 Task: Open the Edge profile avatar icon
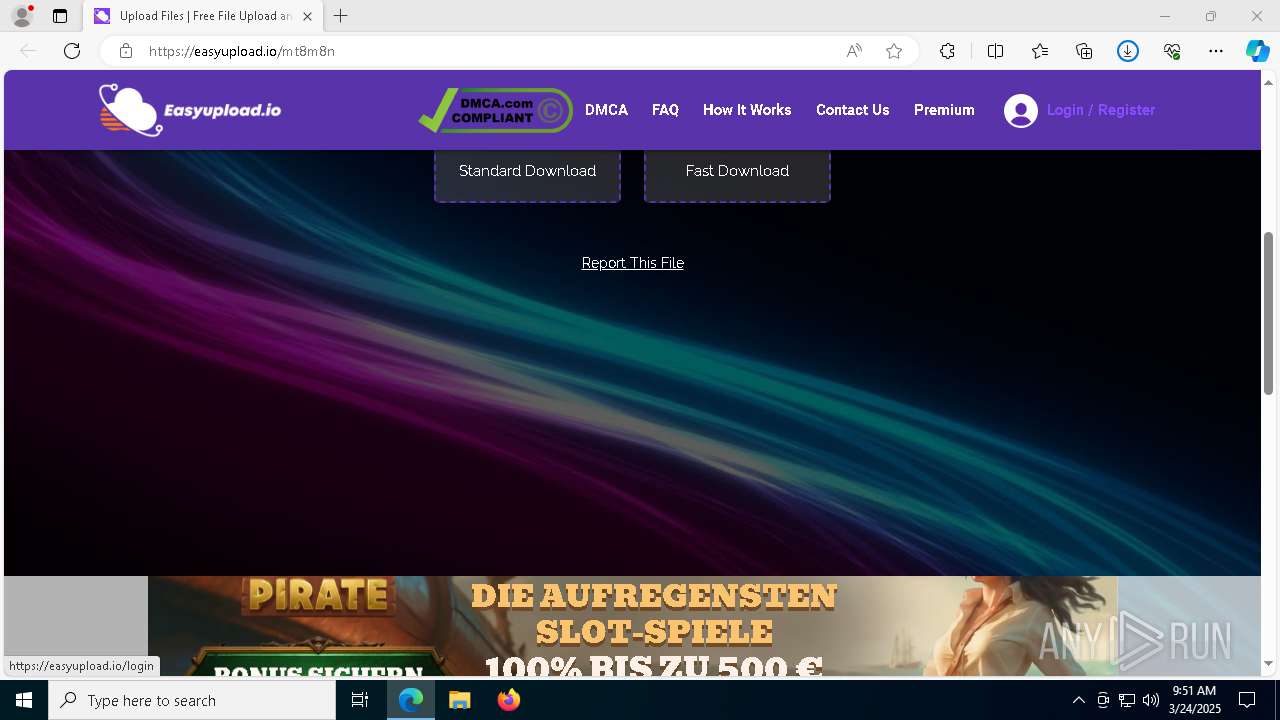tap(22, 16)
